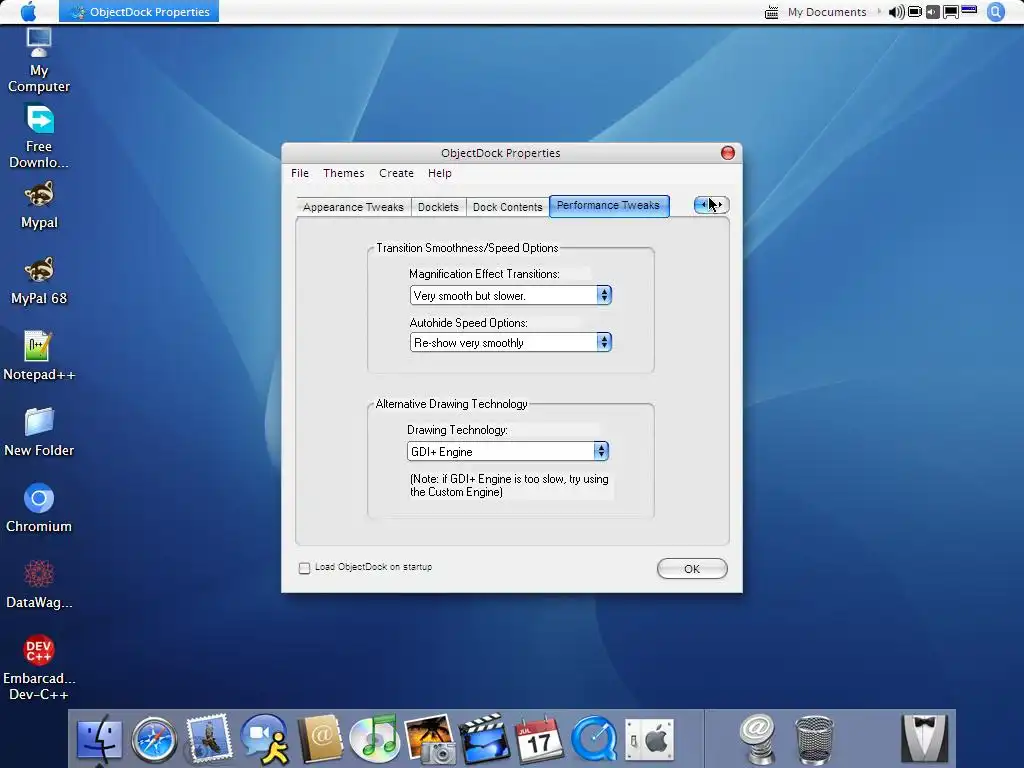The width and height of the screenshot is (1024, 768).
Task: Switch to Dock Contents tab
Action: [x=507, y=207]
